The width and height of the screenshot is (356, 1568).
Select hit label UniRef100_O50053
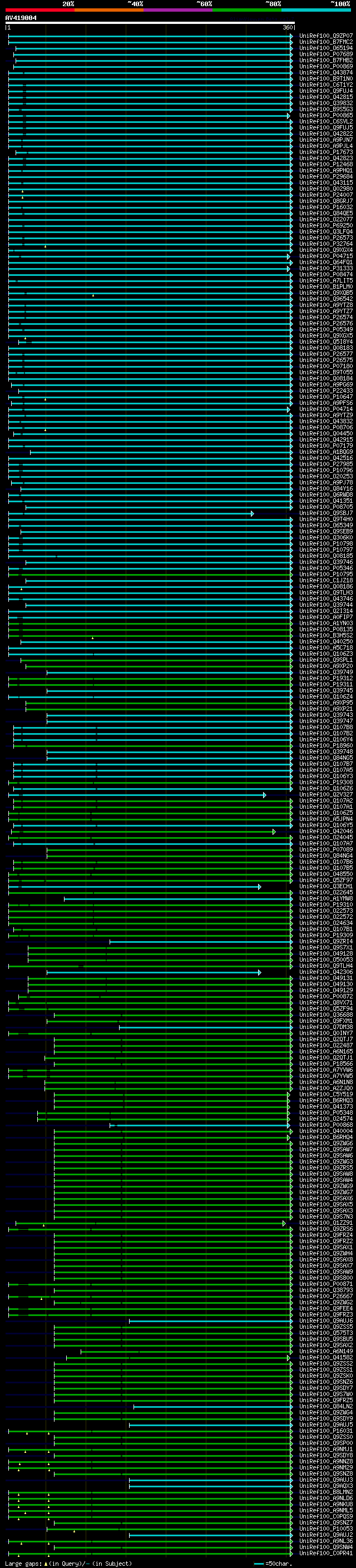tap(326, 960)
